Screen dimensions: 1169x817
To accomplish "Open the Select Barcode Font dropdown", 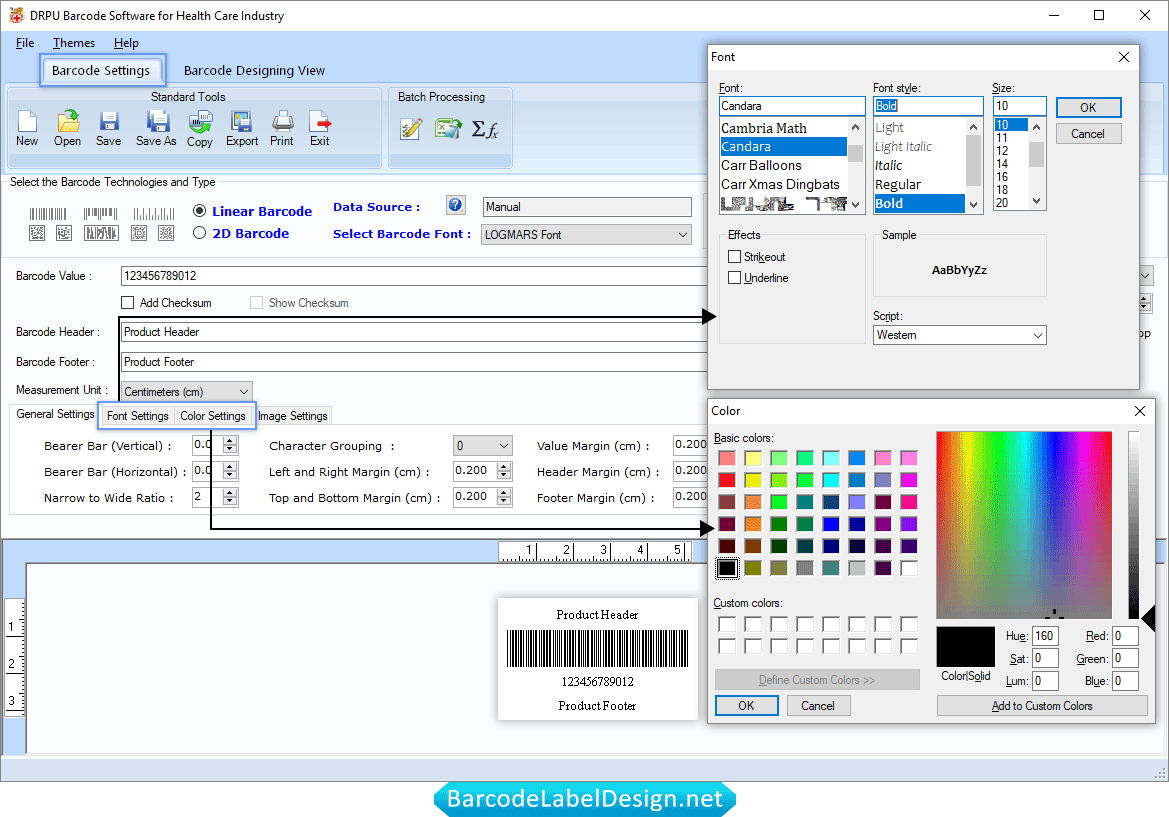I will [586, 235].
